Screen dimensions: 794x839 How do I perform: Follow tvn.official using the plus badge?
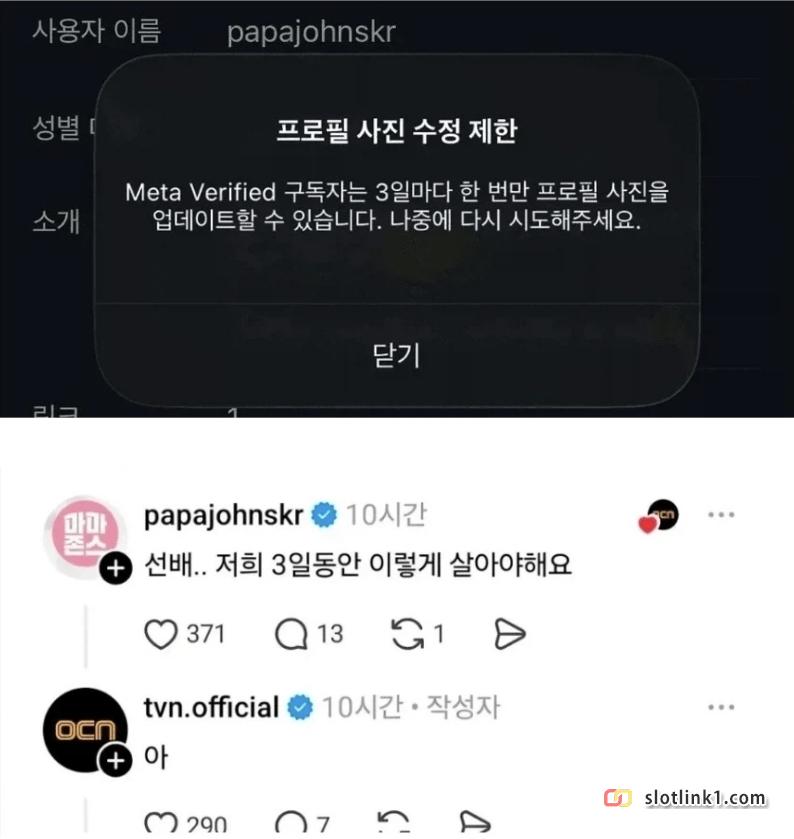point(114,760)
